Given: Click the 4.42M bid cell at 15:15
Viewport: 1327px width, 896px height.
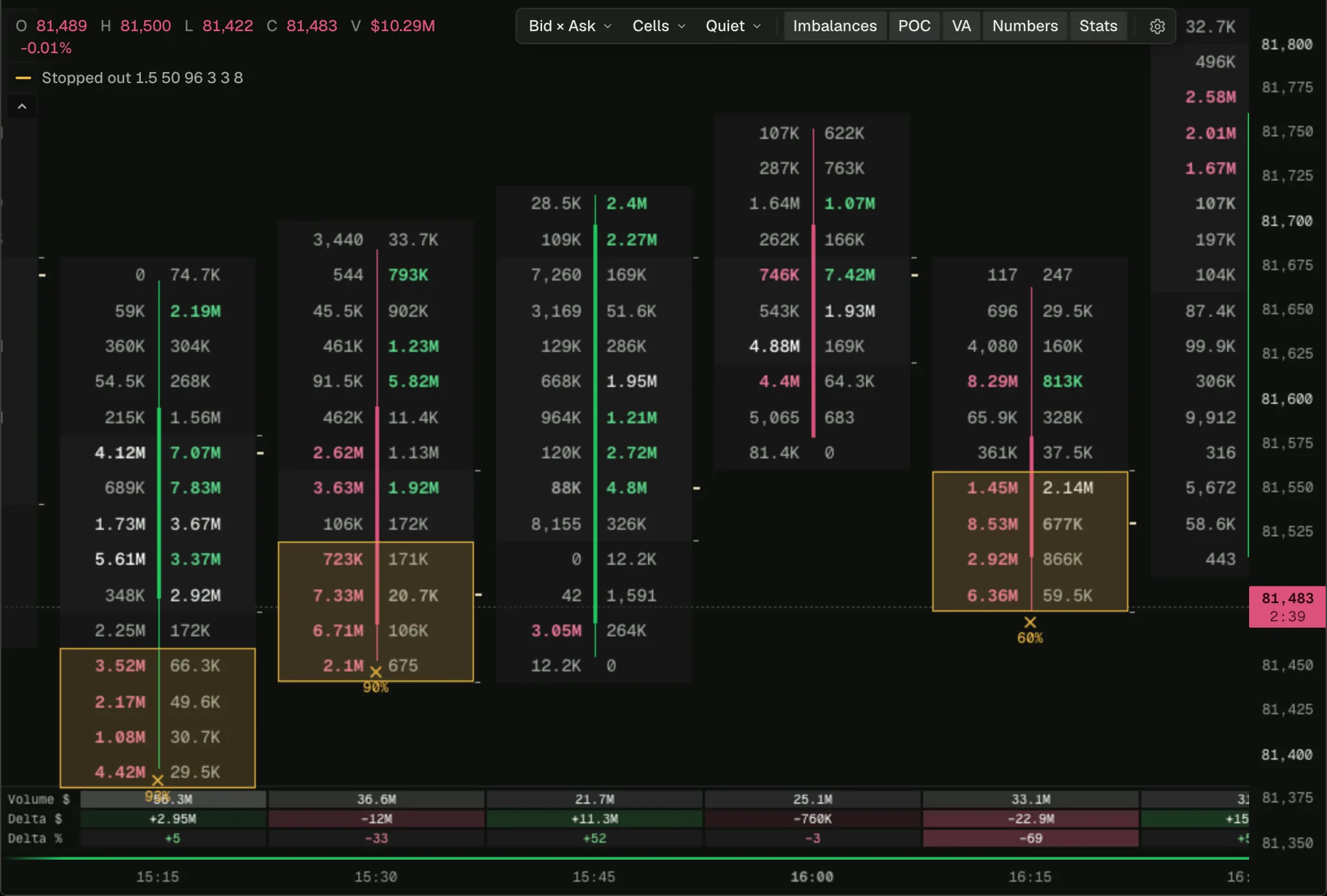Looking at the screenshot, I should tap(119, 773).
